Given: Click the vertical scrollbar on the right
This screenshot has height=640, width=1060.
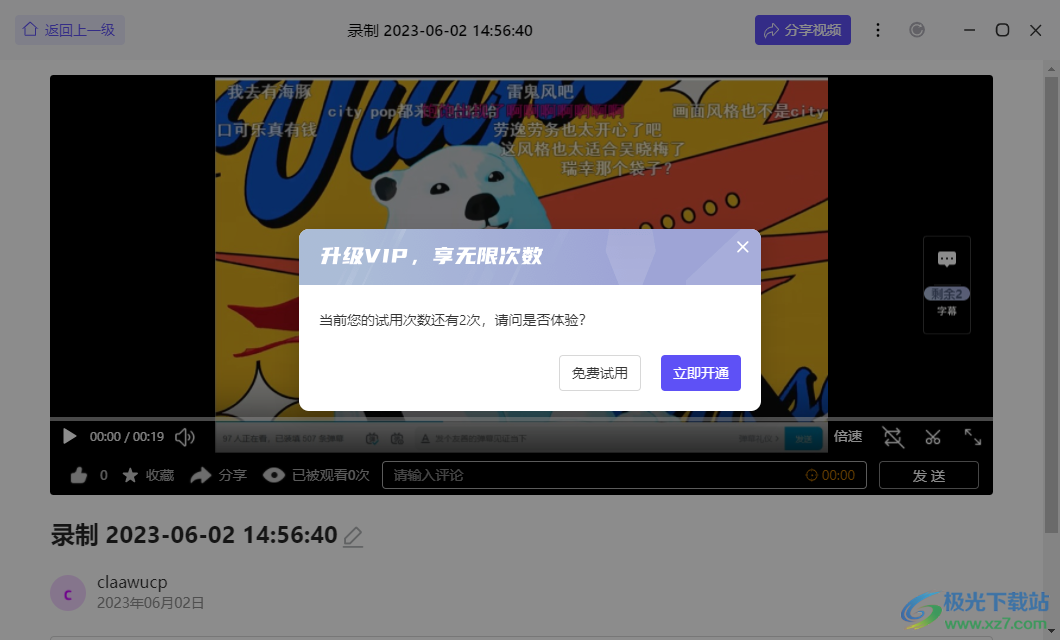Looking at the screenshot, I should [x=1051, y=304].
